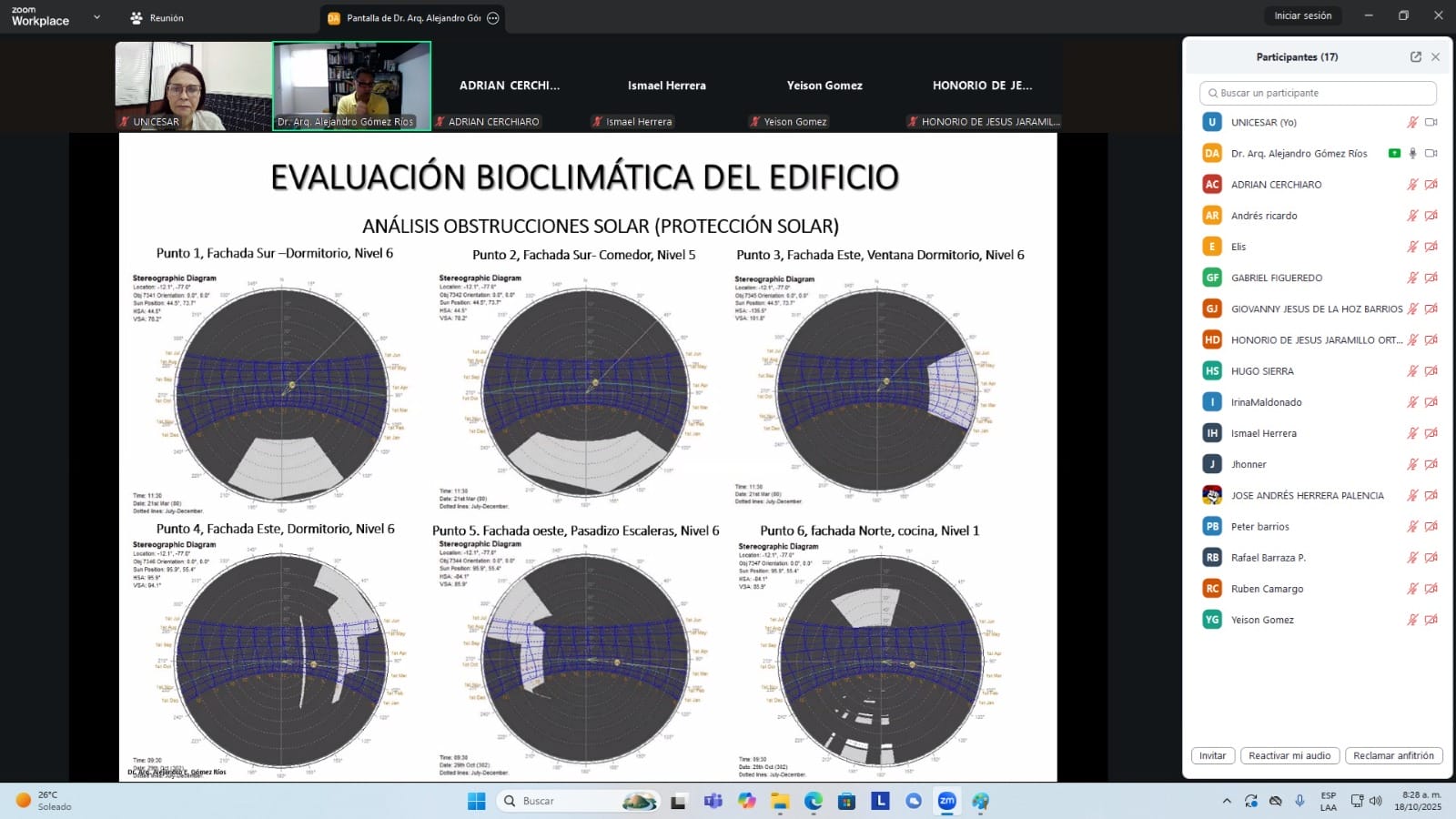Close the Participantes side panel
1456x819 pixels.
pos(1435,56)
